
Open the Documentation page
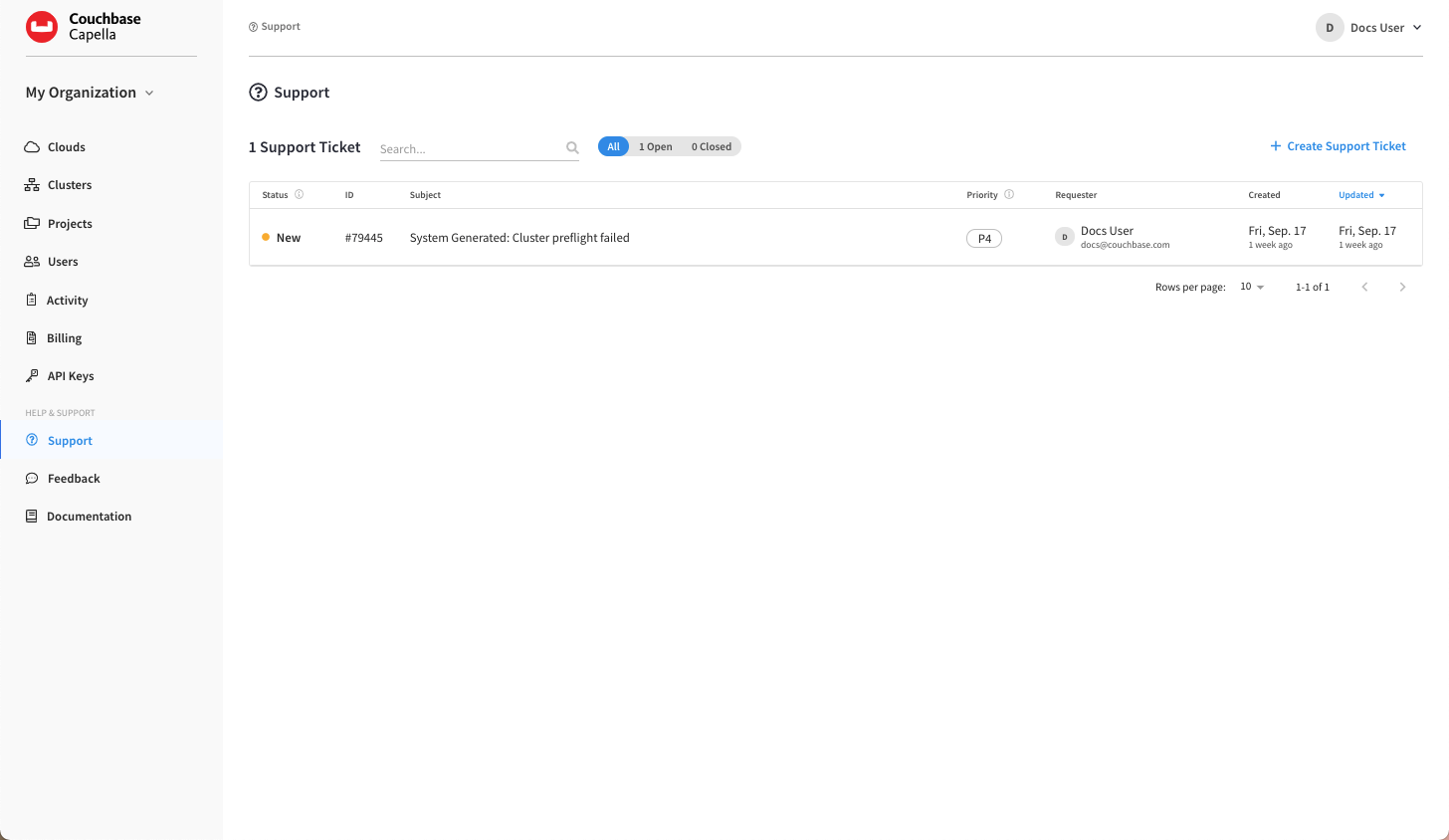tap(89, 516)
